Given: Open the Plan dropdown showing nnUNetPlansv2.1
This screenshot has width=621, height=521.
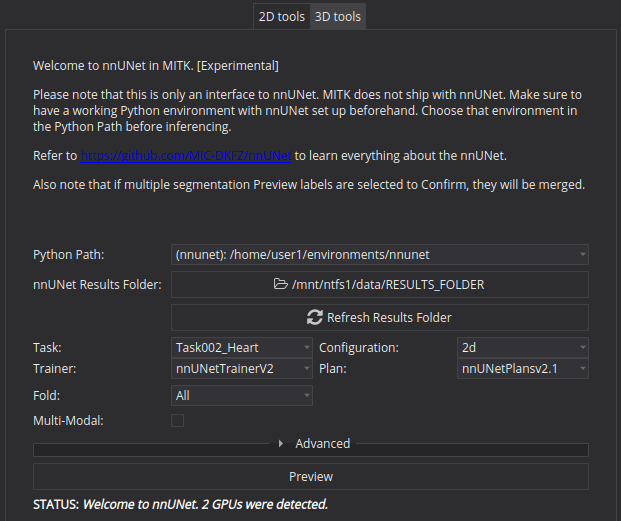Looking at the screenshot, I should coord(523,369).
